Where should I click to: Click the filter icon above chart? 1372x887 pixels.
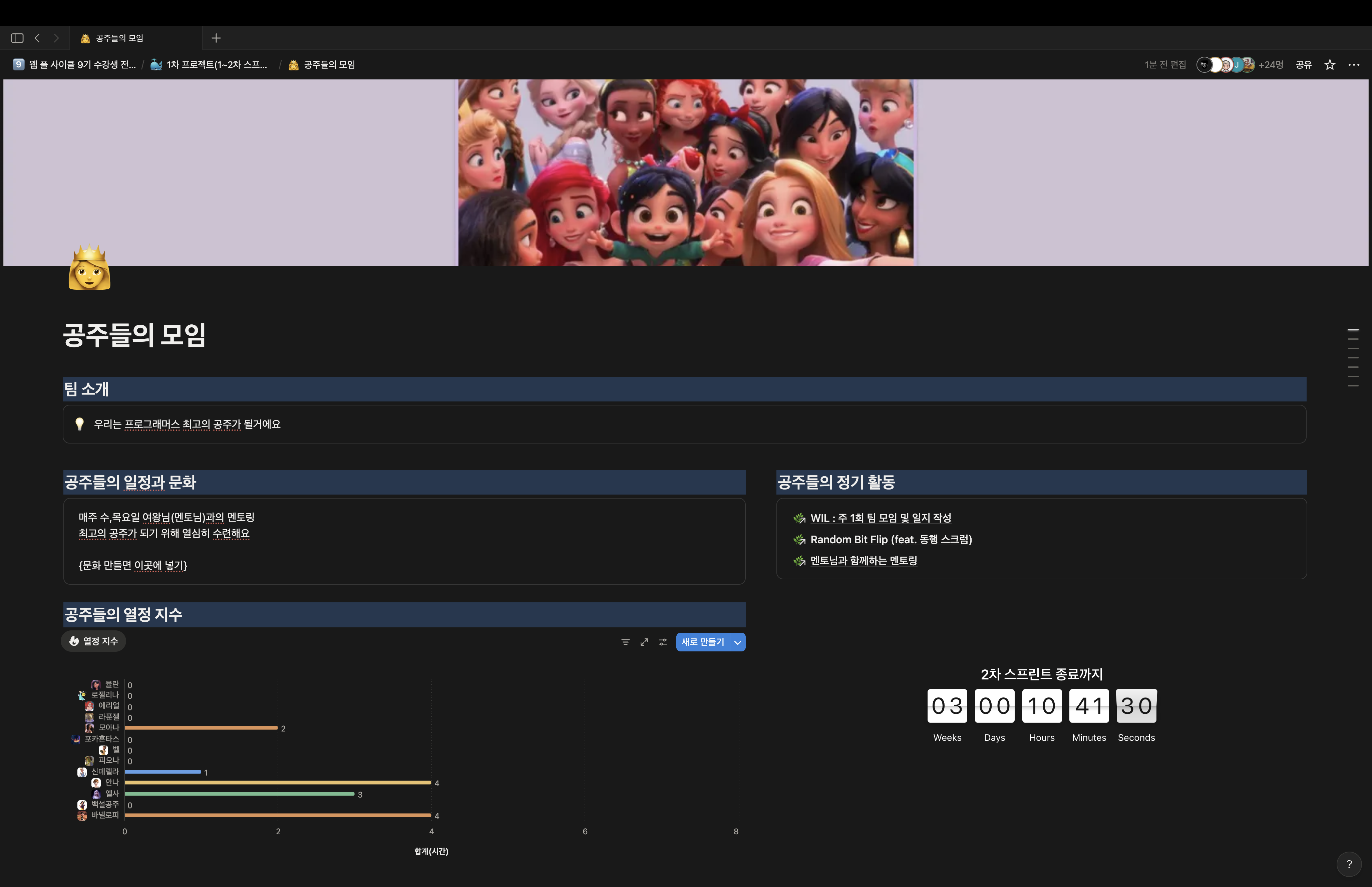point(625,642)
